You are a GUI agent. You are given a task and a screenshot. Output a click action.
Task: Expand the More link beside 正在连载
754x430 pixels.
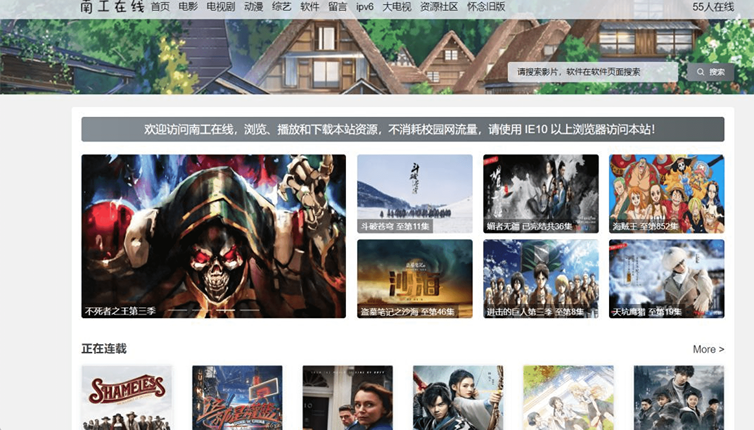(708, 349)
